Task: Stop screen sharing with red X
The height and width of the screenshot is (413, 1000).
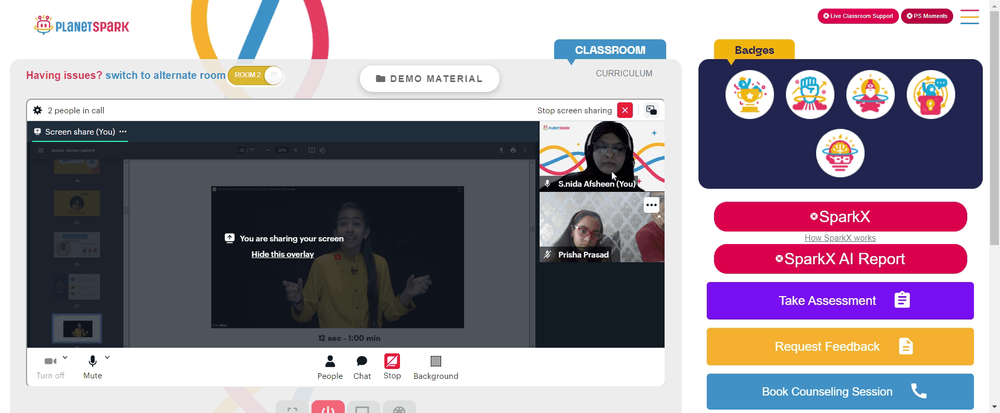Action: [x=625, y=110]
